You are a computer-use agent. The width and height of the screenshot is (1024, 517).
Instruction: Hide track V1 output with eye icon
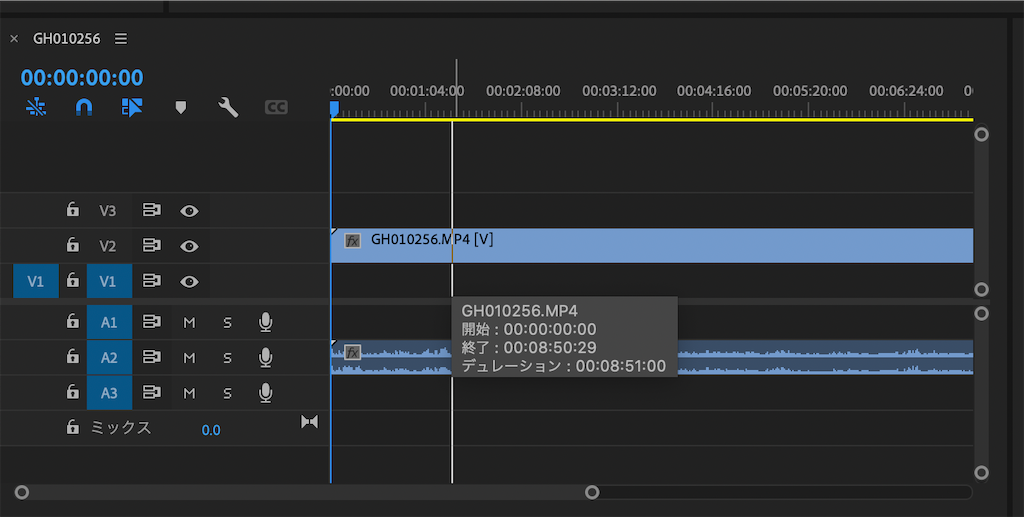189,281
